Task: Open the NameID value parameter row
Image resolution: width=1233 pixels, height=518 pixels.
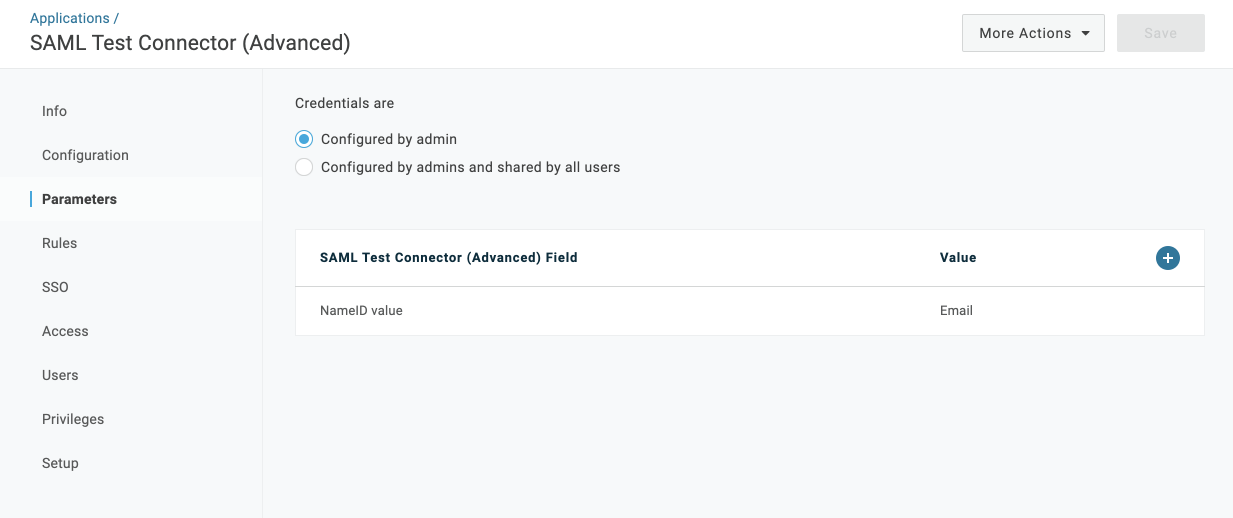Action: point(361,311)
